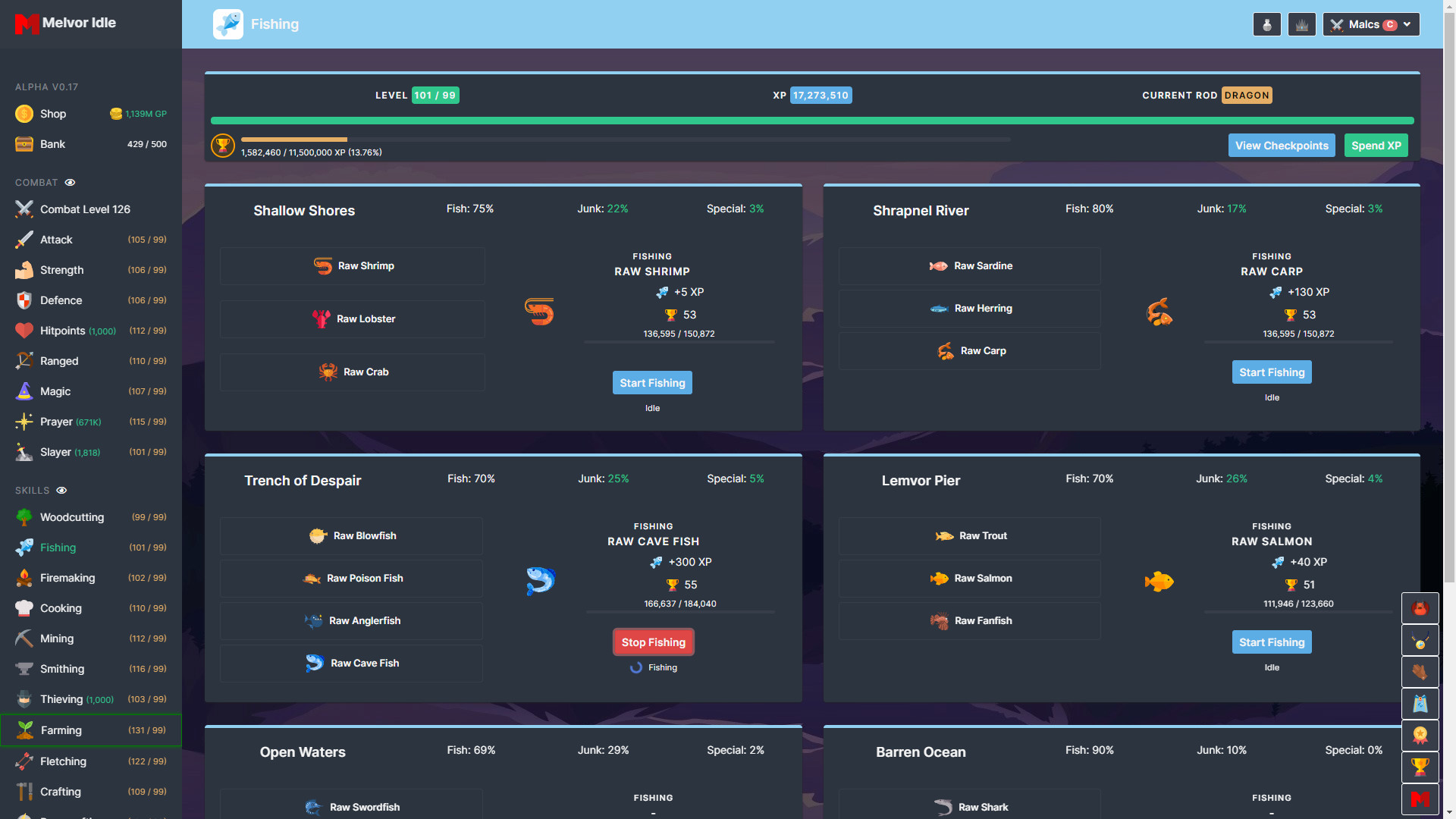The width and height of the screenshot is (1456, 819).
Task: Click the Raw Cave Fish fish icon
Action: pyautogui.click(x=315, y=662)
